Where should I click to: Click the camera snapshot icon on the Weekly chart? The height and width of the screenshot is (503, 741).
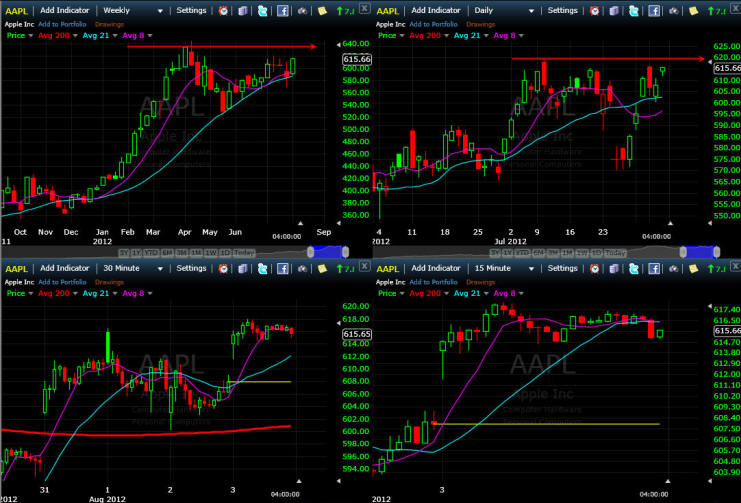(302, 10)
